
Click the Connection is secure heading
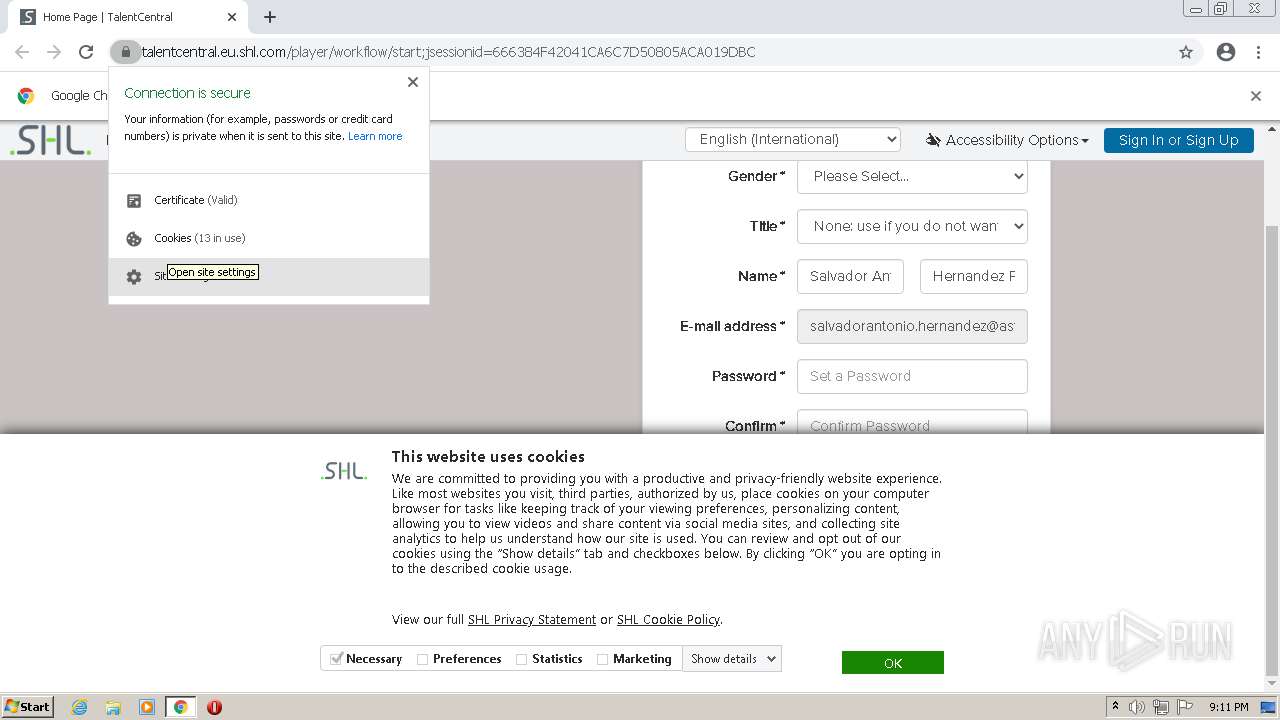point(188,93)
